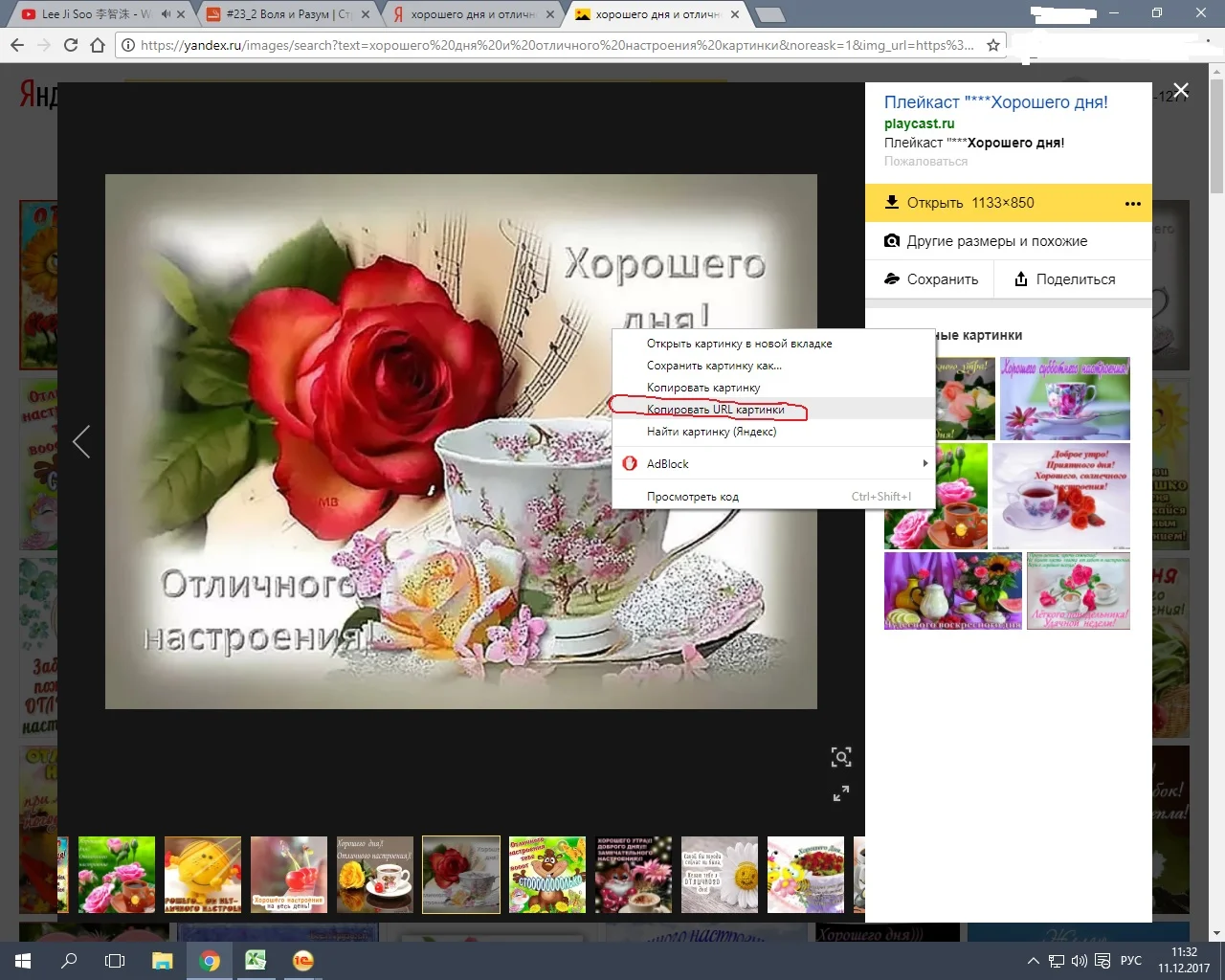Viewport: 1225px width, 980px height.
Task: Expand hidden icons in the system tray
Action: [x=1033, y=960]
